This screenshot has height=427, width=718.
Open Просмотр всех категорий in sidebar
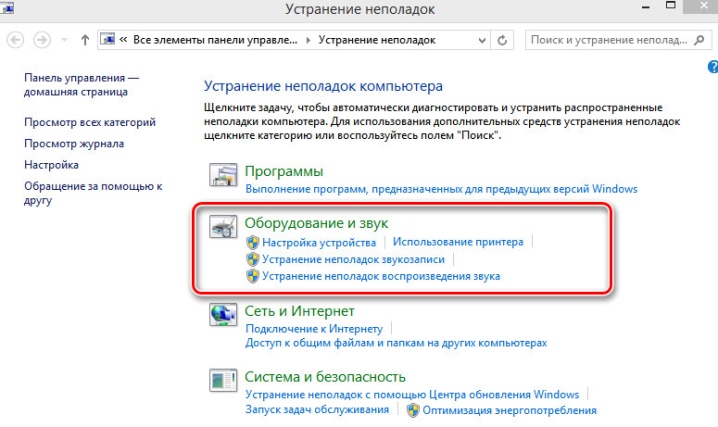pos(90,122)
